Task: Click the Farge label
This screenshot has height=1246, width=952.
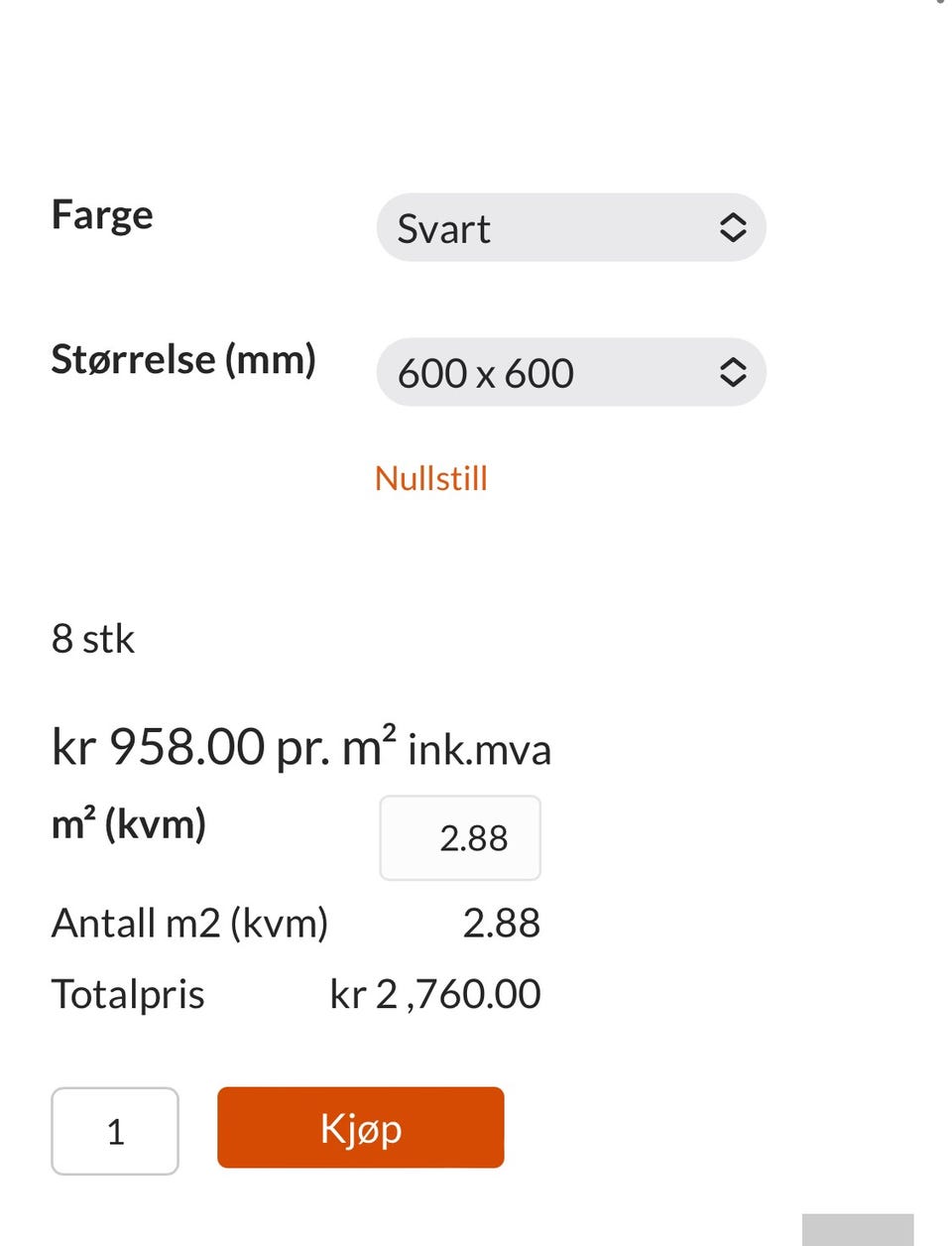Action: point(102,215)
